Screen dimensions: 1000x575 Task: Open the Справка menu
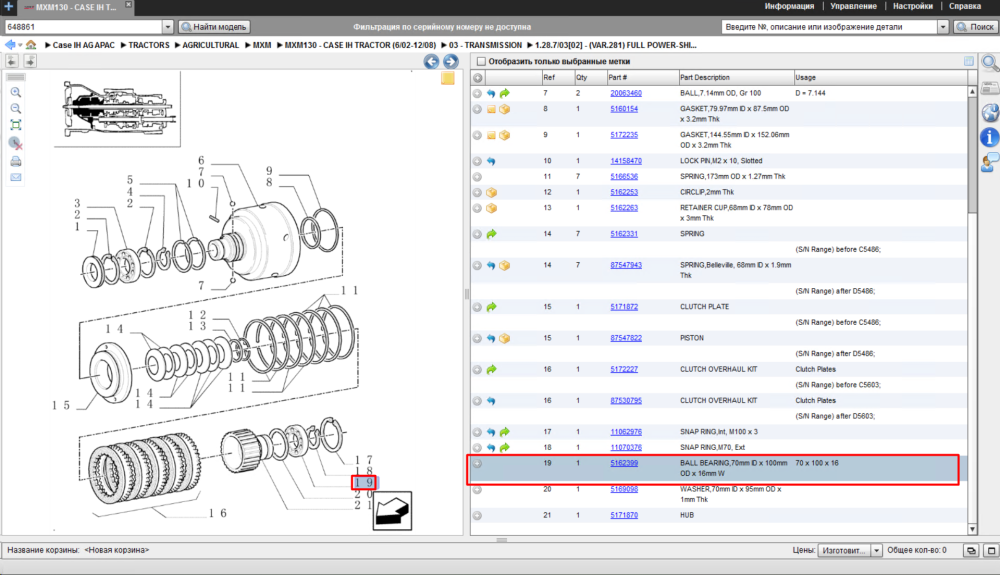[x=964, y=6]
